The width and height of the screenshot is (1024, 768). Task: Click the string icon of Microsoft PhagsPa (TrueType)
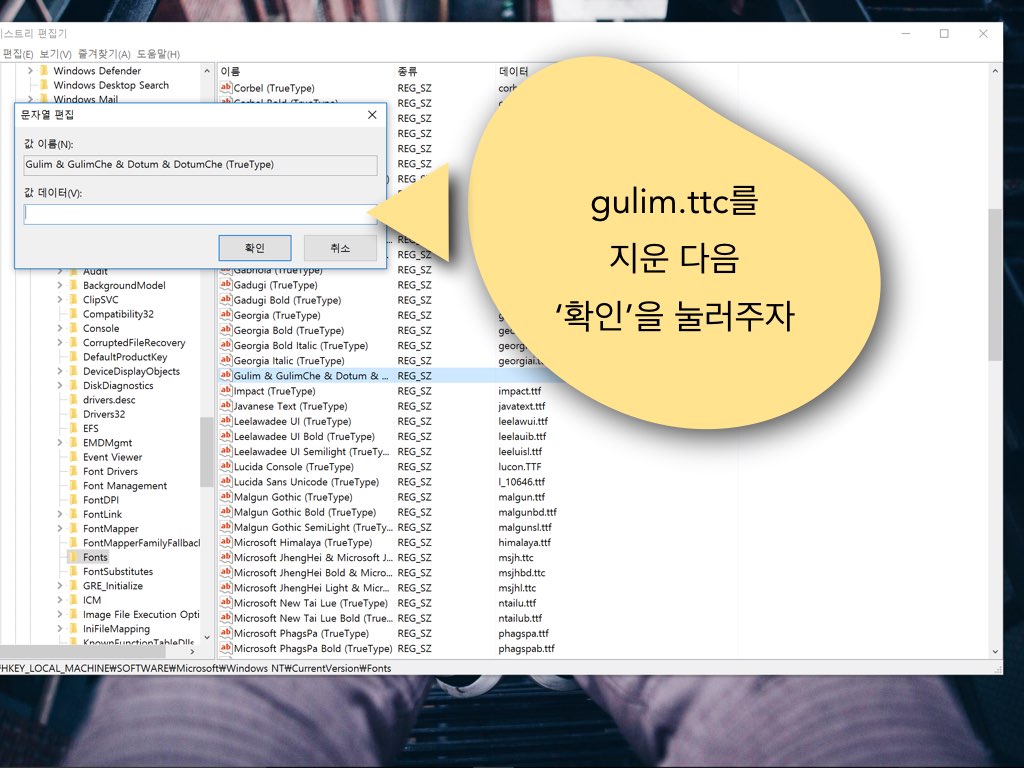[x=226, y=633]
